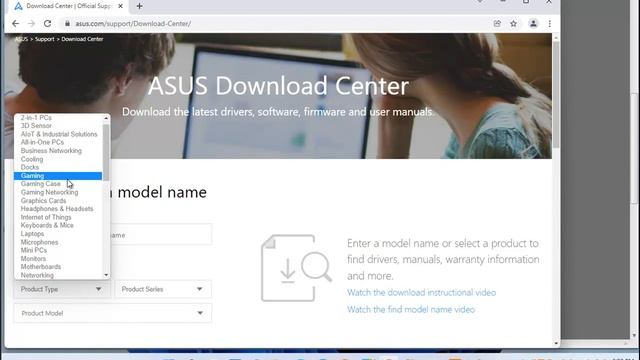Select 2-in-1 PCs from the list
The height and width of the screenshot is (360, 640).
pos(58,118)
